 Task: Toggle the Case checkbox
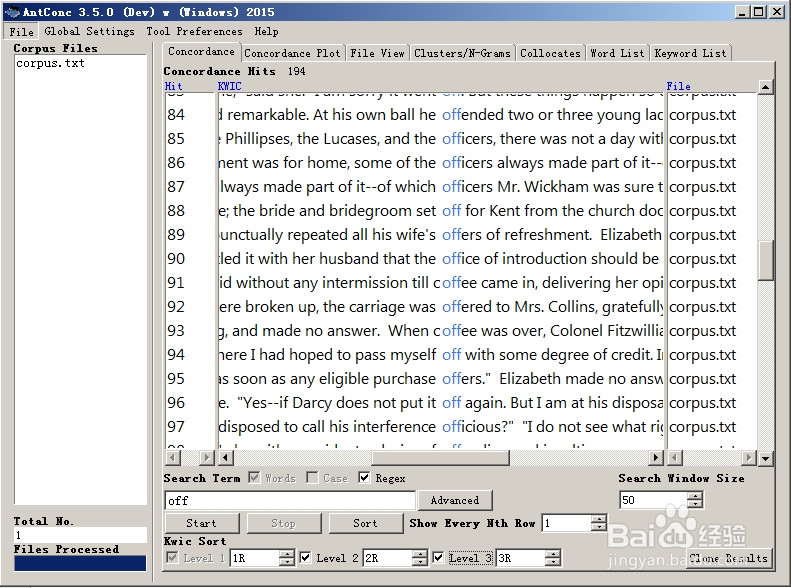[x=313, y=478]
